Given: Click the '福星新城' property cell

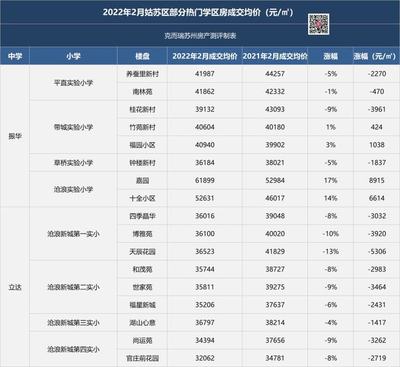Looking at the screenshot, I should tap(142, 305).
